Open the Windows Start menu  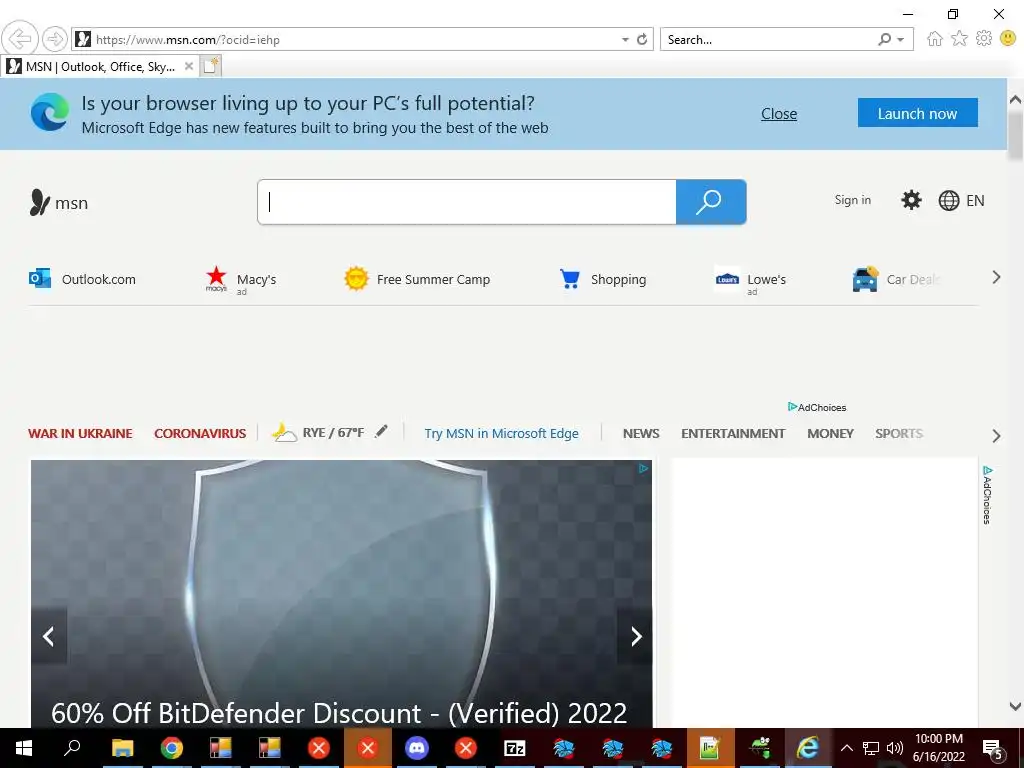click(24, 748)
